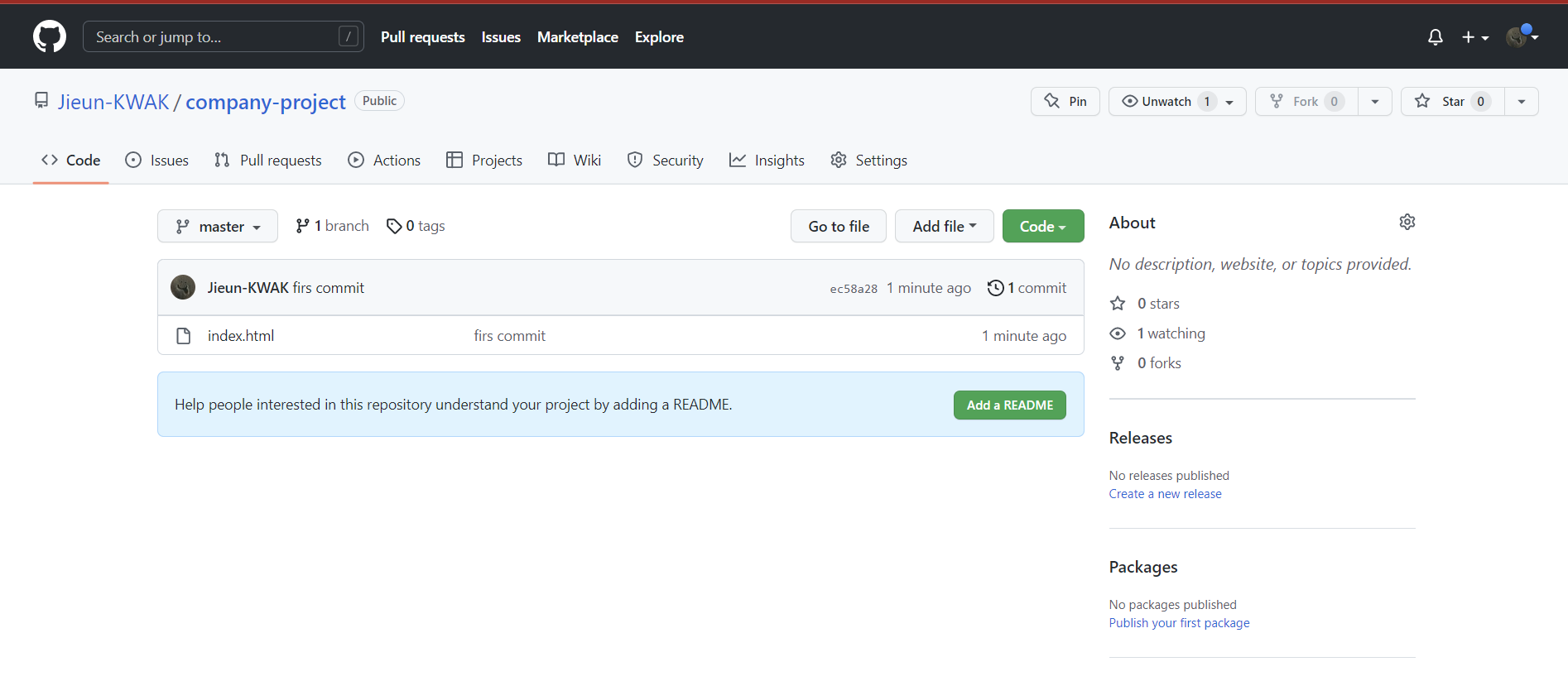Expand the Star lists dropdown arrow
1568x681 pixels.
(1522, 102)
